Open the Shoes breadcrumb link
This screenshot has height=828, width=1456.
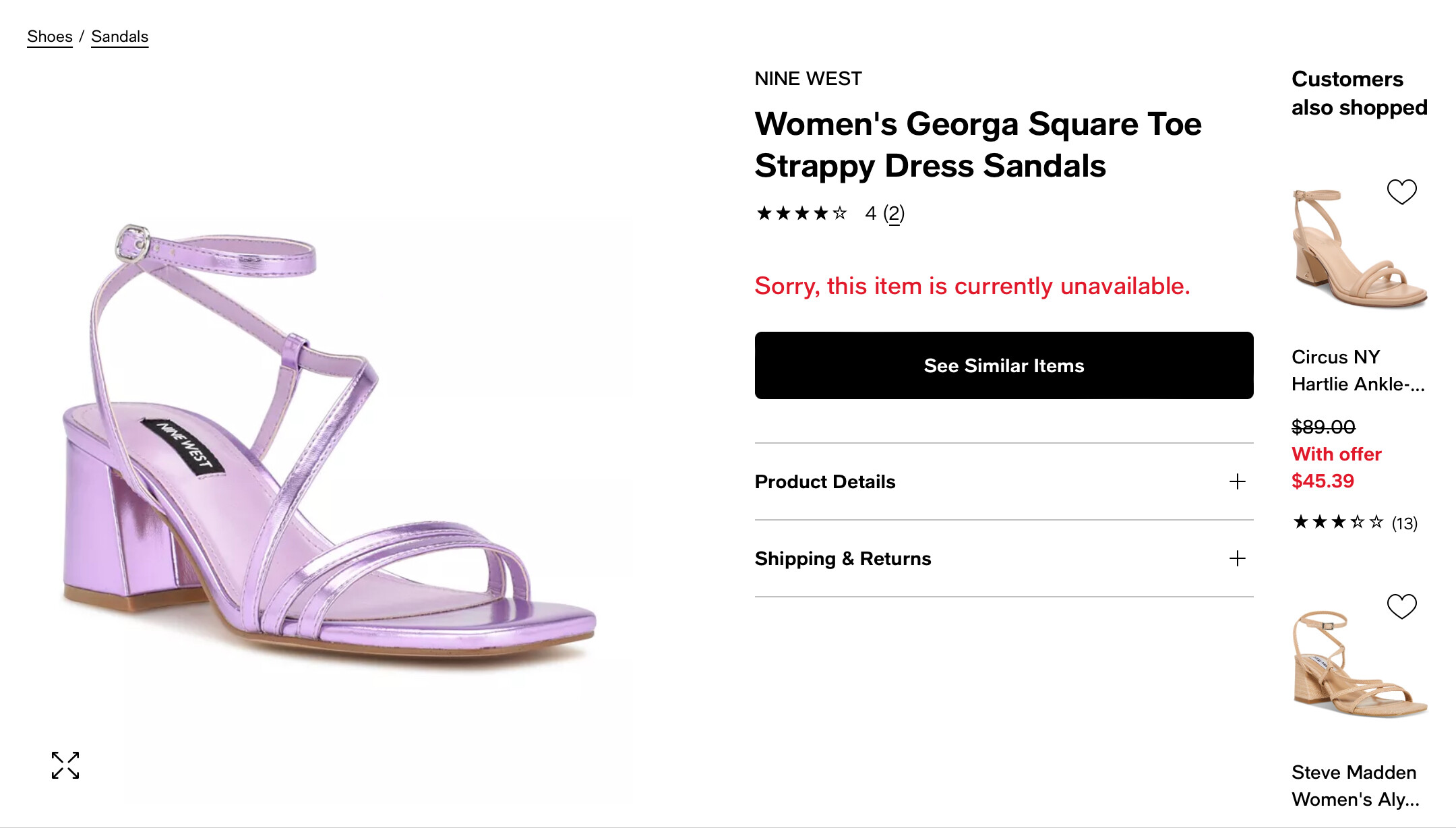[50, 36]
